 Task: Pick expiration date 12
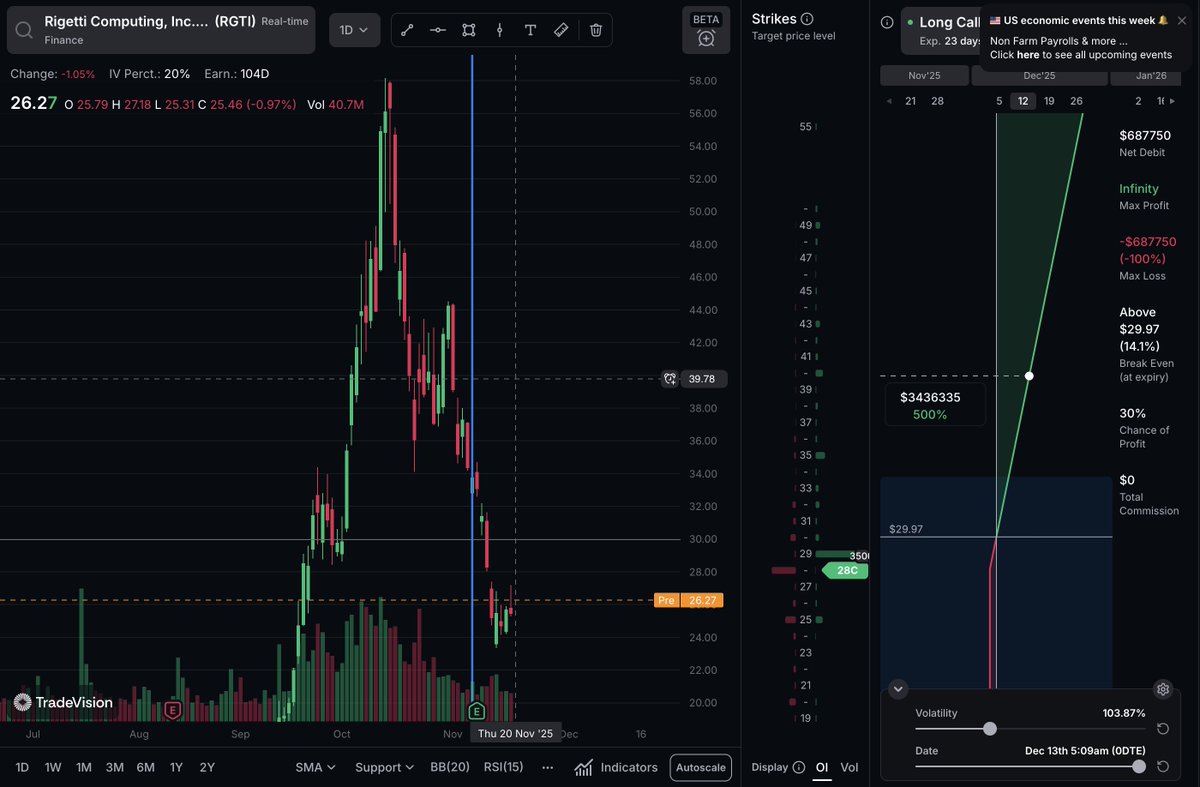click(1023, 101)
